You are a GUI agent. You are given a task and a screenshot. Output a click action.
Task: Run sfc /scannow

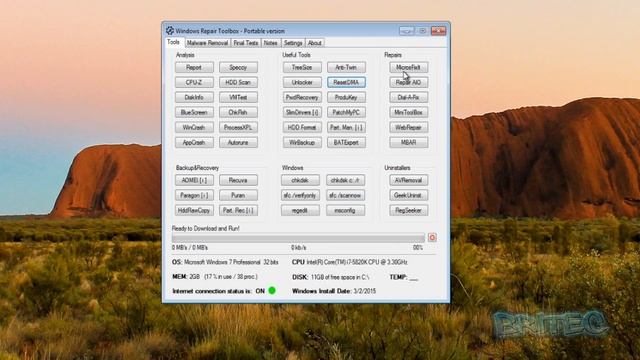pyautogui.click(x=346, y=196)
